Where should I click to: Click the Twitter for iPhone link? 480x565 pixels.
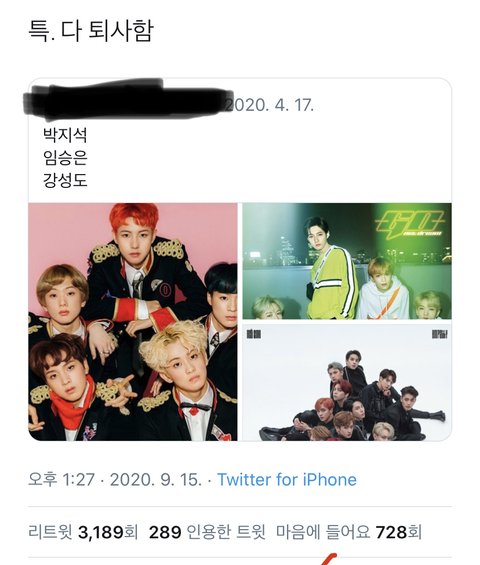coord(287,480)
